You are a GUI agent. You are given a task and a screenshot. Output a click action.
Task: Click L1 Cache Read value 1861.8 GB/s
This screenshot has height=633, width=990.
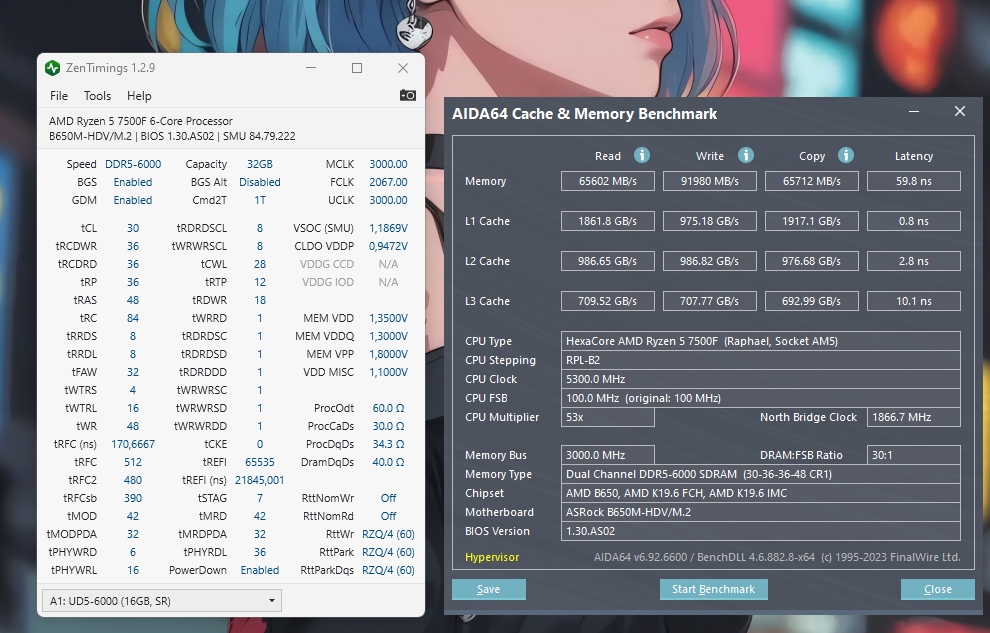(x=608, y=221)
